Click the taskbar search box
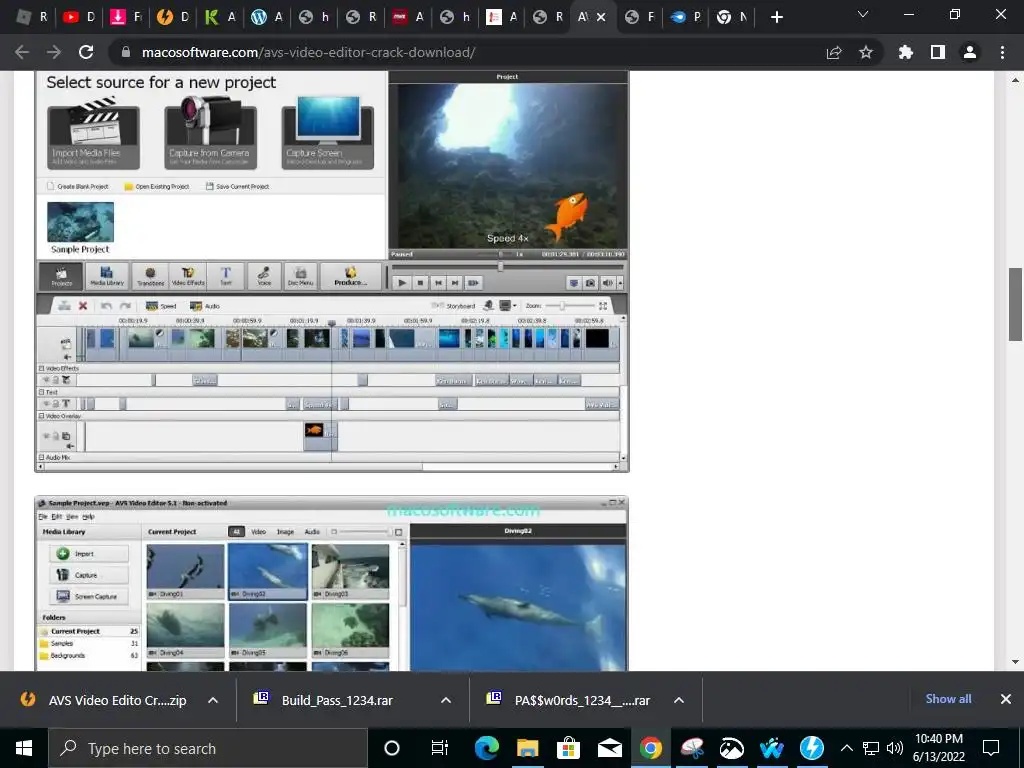This screenshot has height=768, width=1024. (208, 748)
